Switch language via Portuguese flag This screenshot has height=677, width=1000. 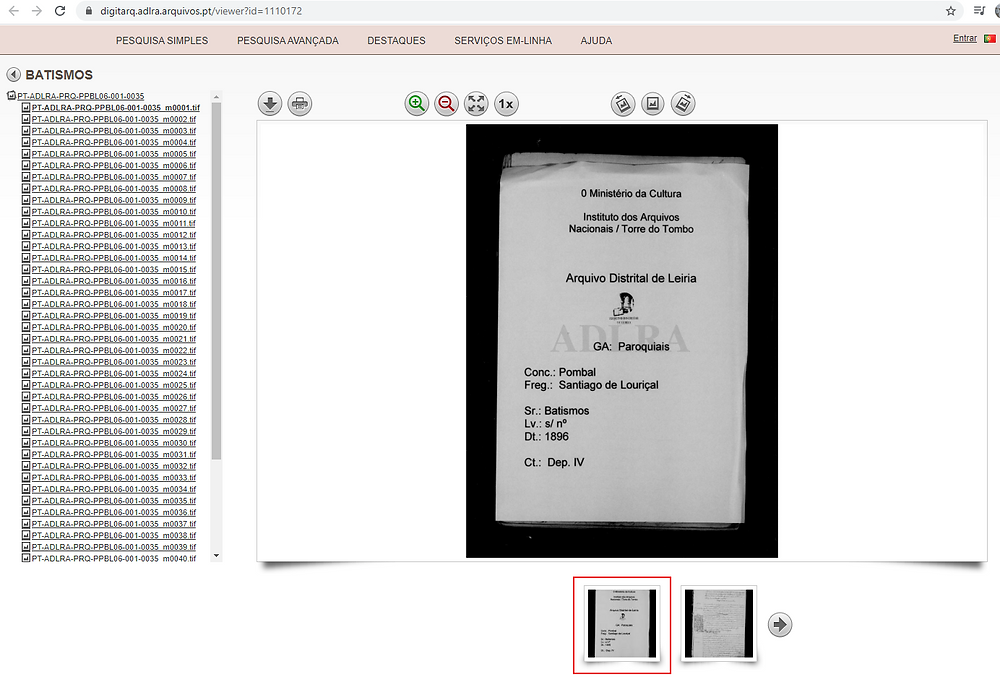click(990, 38)
